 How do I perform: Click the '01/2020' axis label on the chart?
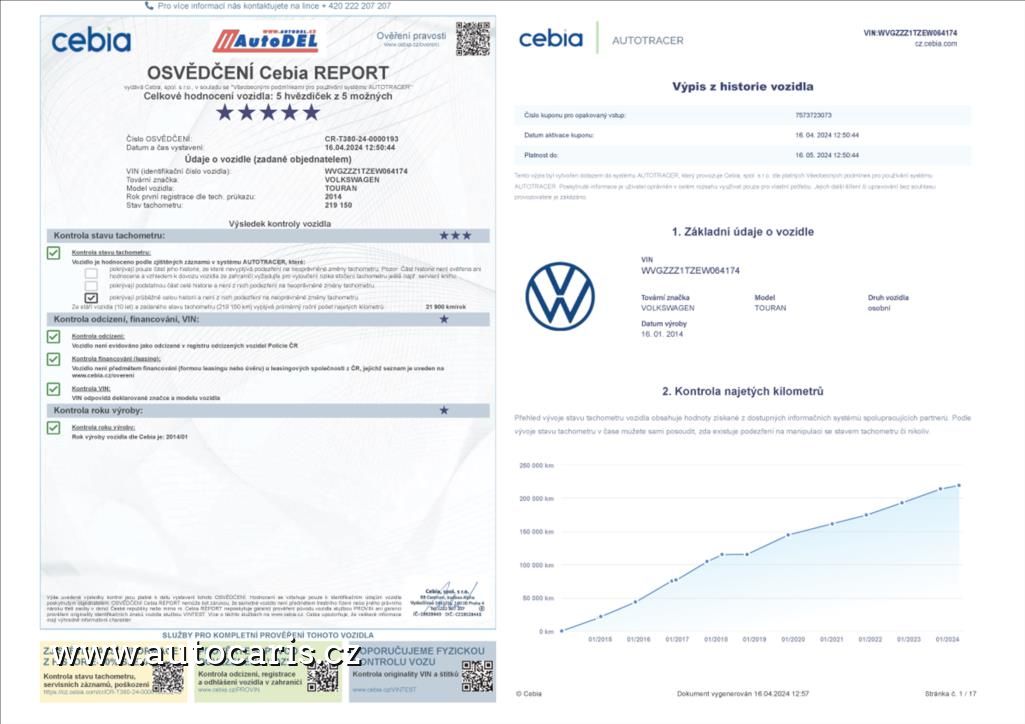[x=793, y=639]
